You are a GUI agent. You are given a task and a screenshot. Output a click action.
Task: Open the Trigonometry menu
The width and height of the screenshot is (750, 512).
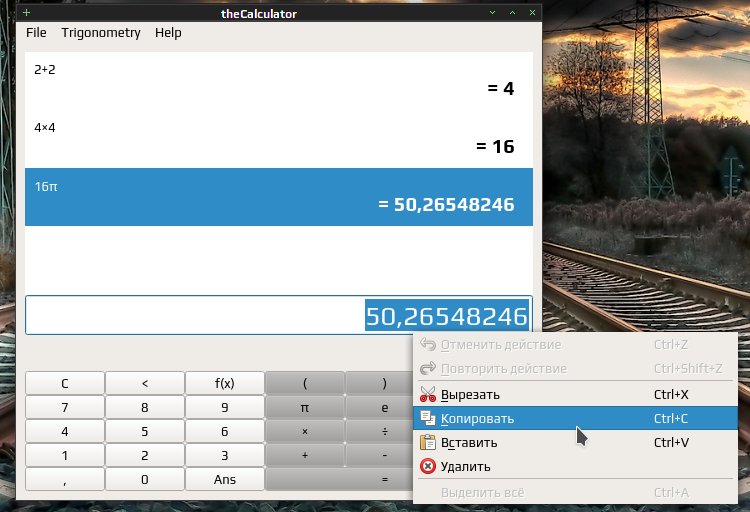[x=101, y=33]
